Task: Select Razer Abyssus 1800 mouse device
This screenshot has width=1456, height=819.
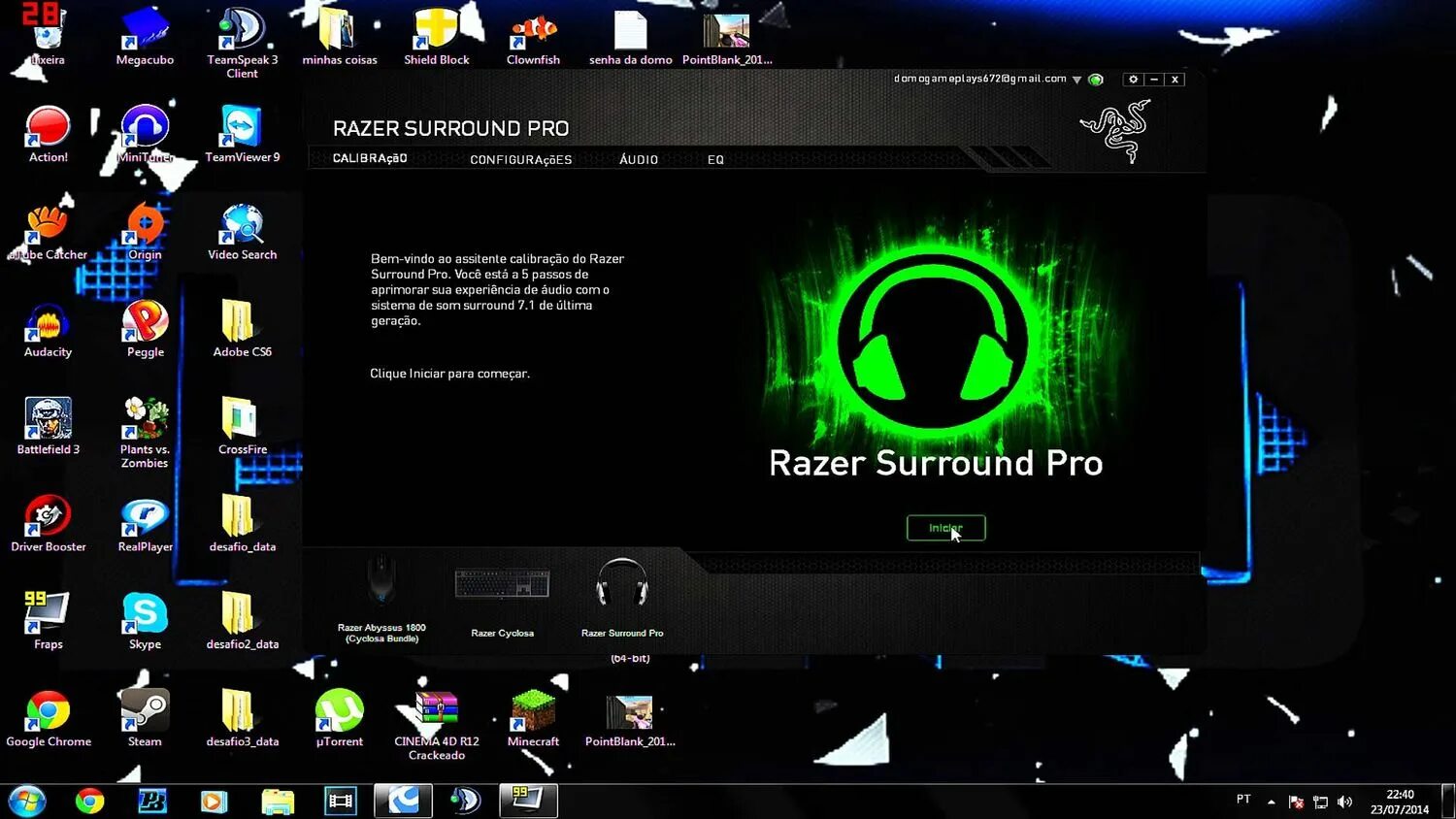Action: tap(381, 598)
